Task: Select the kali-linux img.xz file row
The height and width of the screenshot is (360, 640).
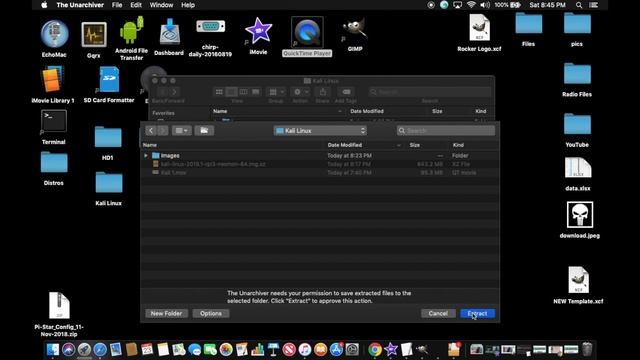Action: tap(320, 164)
